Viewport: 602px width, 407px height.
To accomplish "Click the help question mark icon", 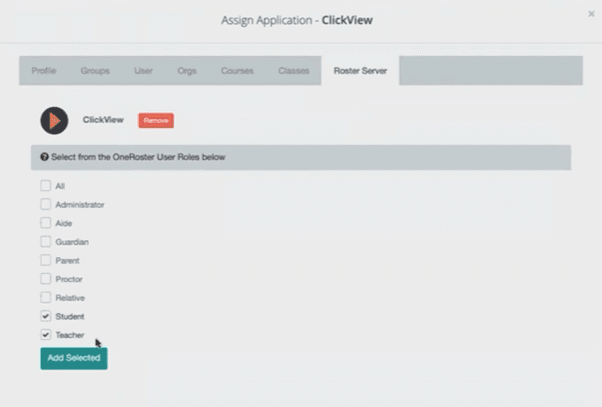I will click(x=44, y=158).
